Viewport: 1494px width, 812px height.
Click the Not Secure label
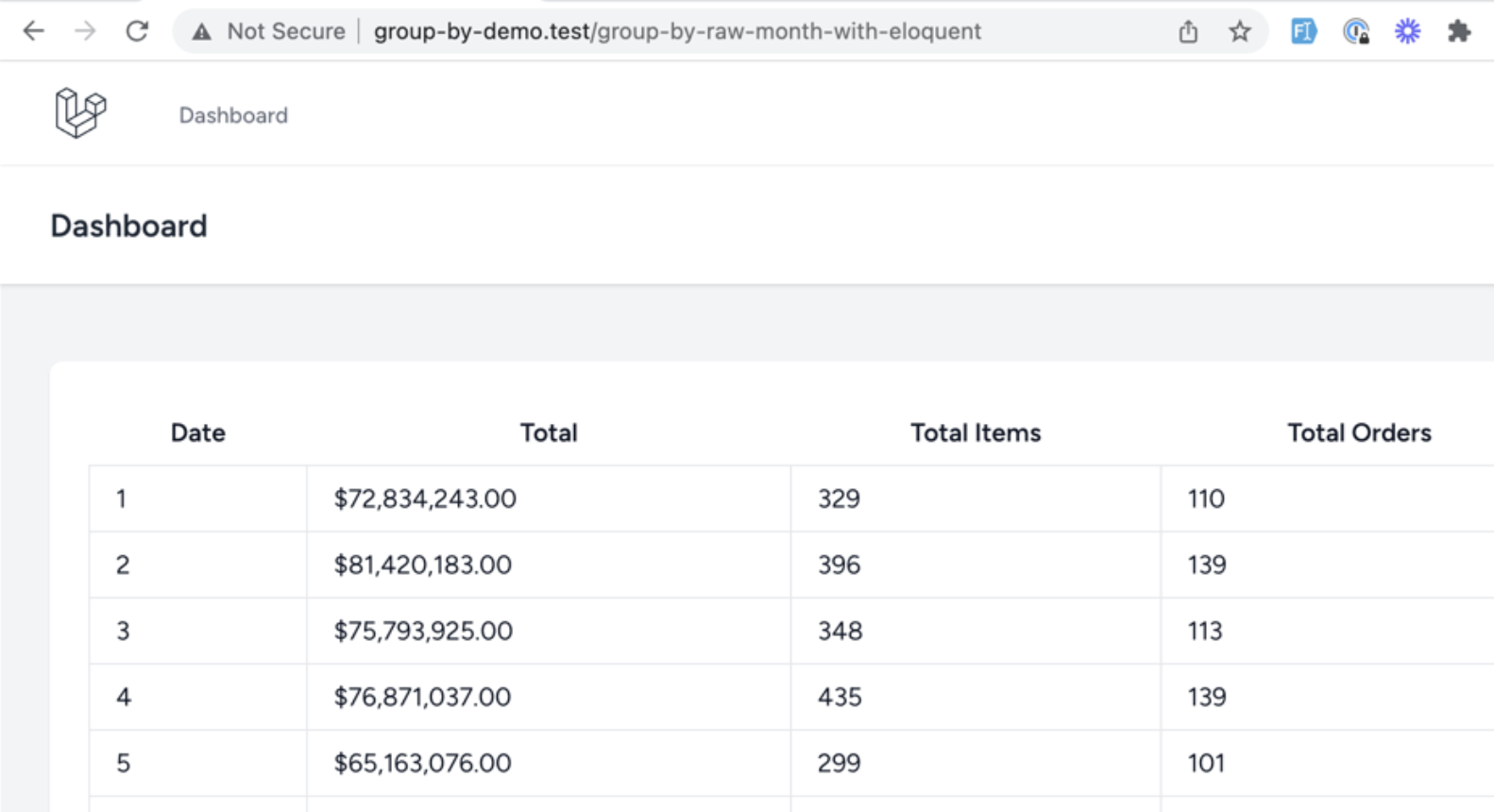286,31
